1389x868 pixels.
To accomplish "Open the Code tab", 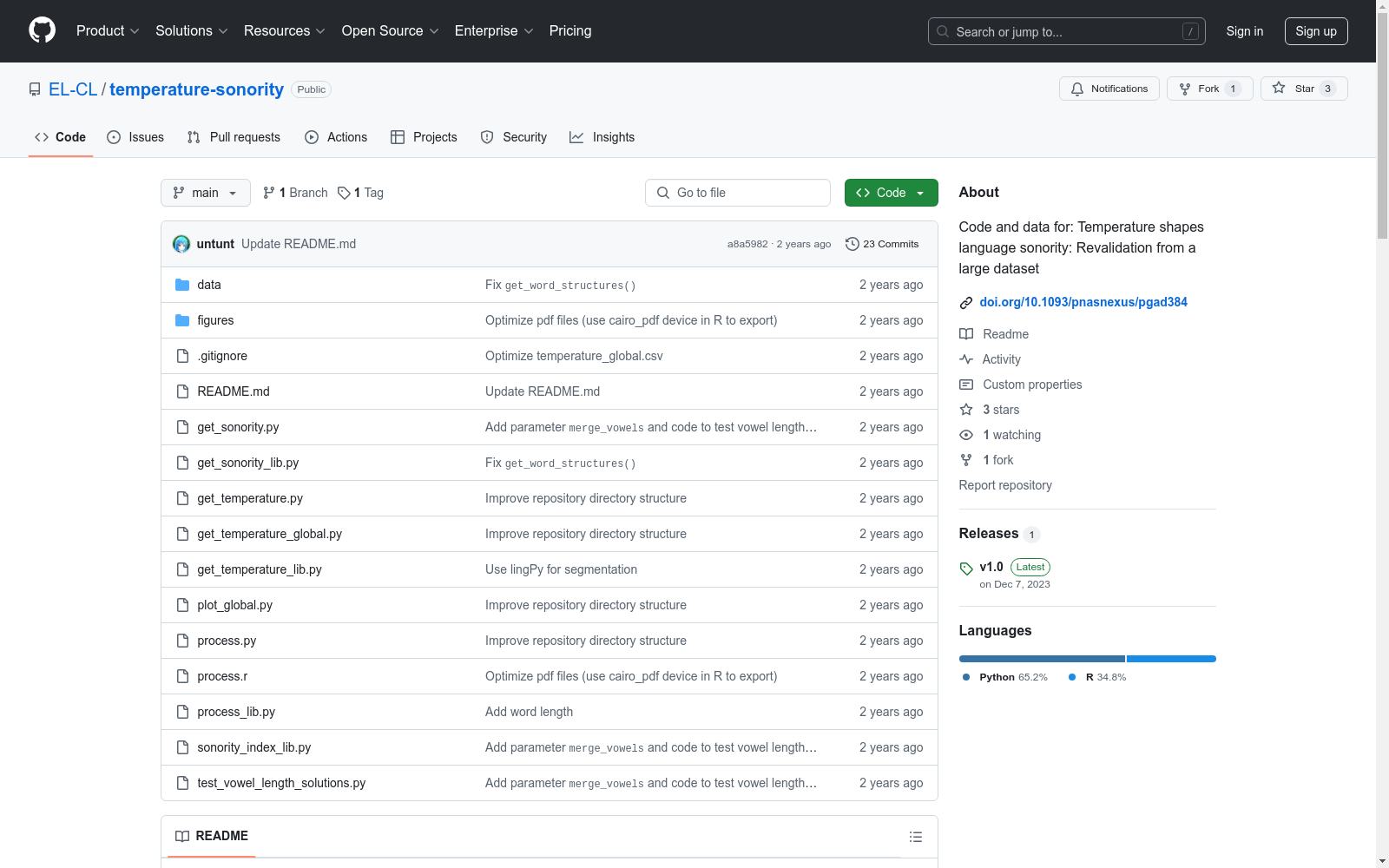I will [61, 137].
